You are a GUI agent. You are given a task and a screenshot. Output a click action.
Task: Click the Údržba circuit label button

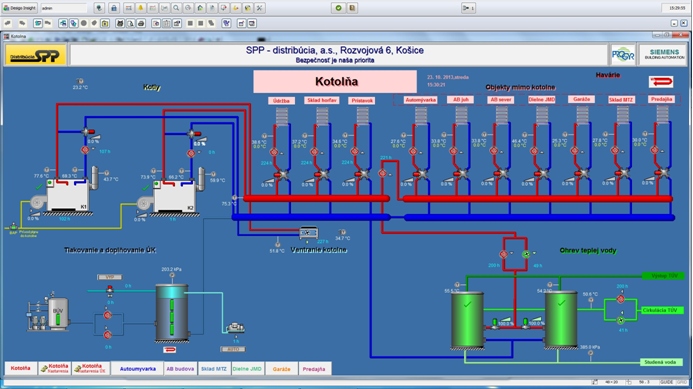281,101
